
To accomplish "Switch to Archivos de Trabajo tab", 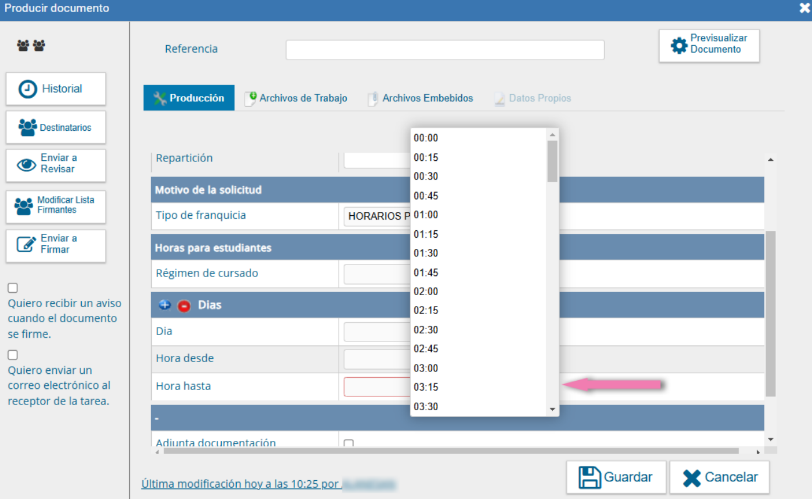I will (x=296, y=98).
